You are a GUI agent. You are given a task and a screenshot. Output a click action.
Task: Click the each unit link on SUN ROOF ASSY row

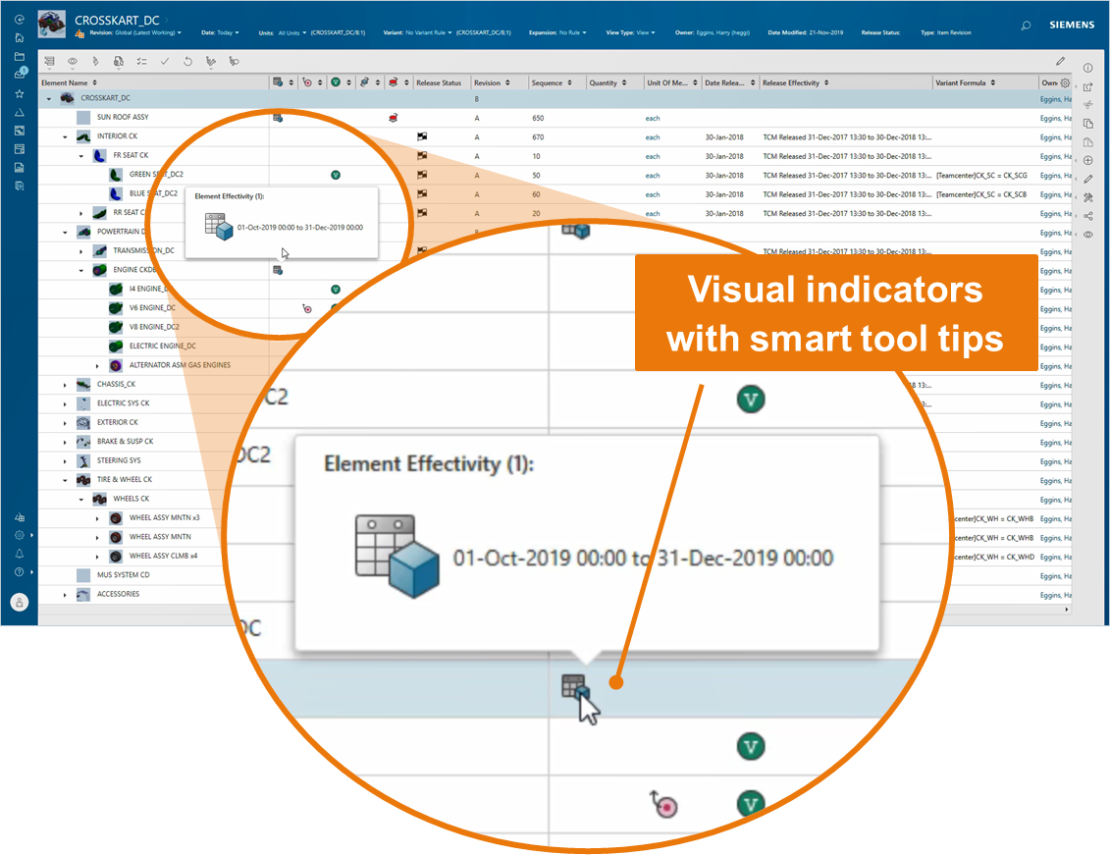pos(652,118)
